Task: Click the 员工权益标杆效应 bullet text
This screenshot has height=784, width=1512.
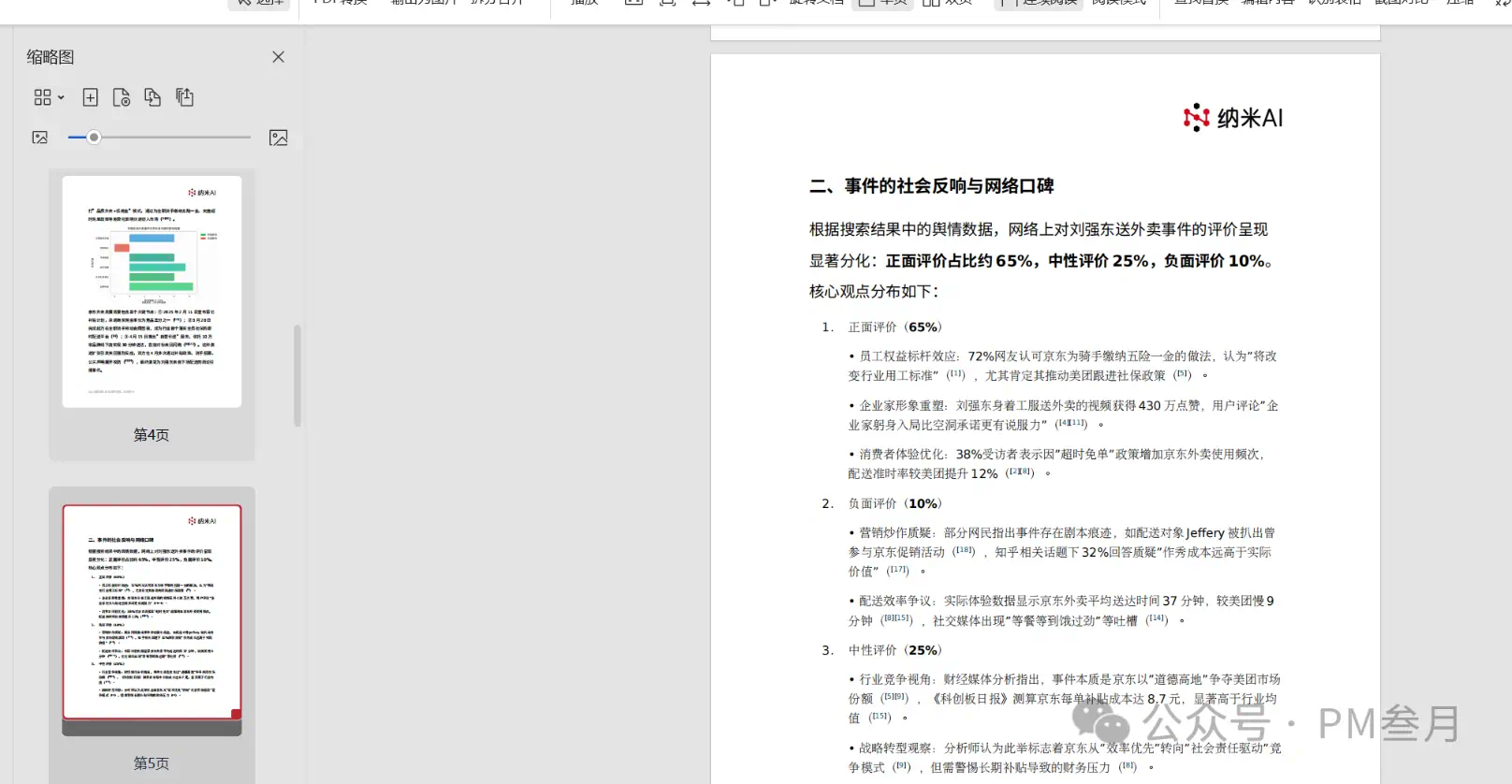Action: pos(1063,366)
